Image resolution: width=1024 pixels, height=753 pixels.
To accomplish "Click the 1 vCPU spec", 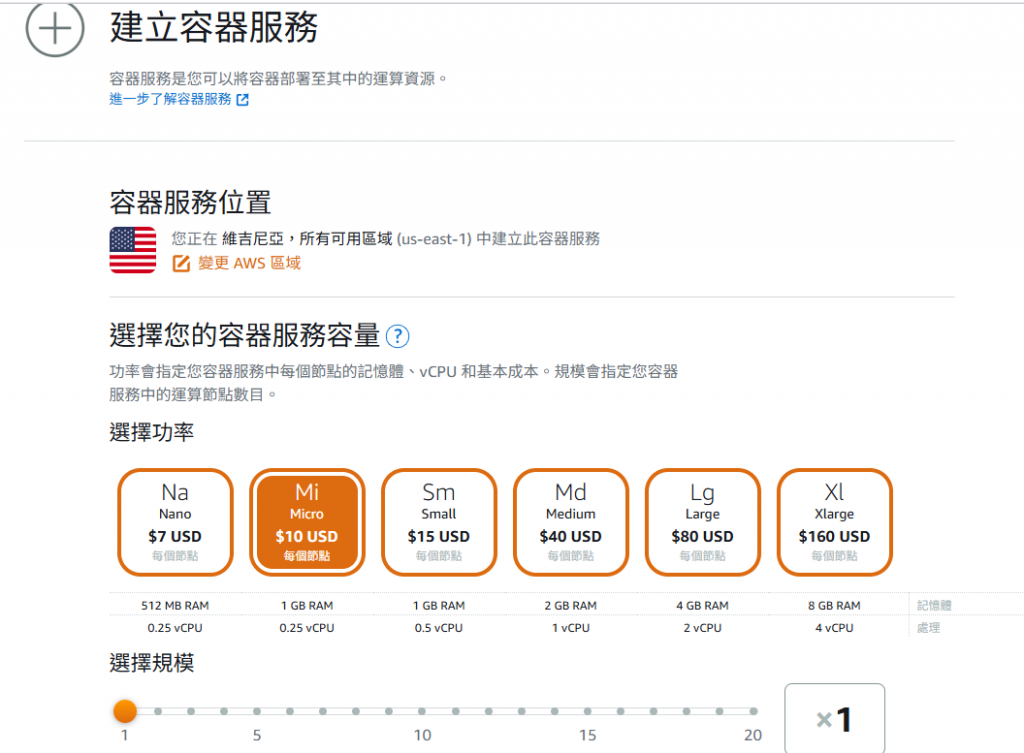I will (x=571, y=628).
